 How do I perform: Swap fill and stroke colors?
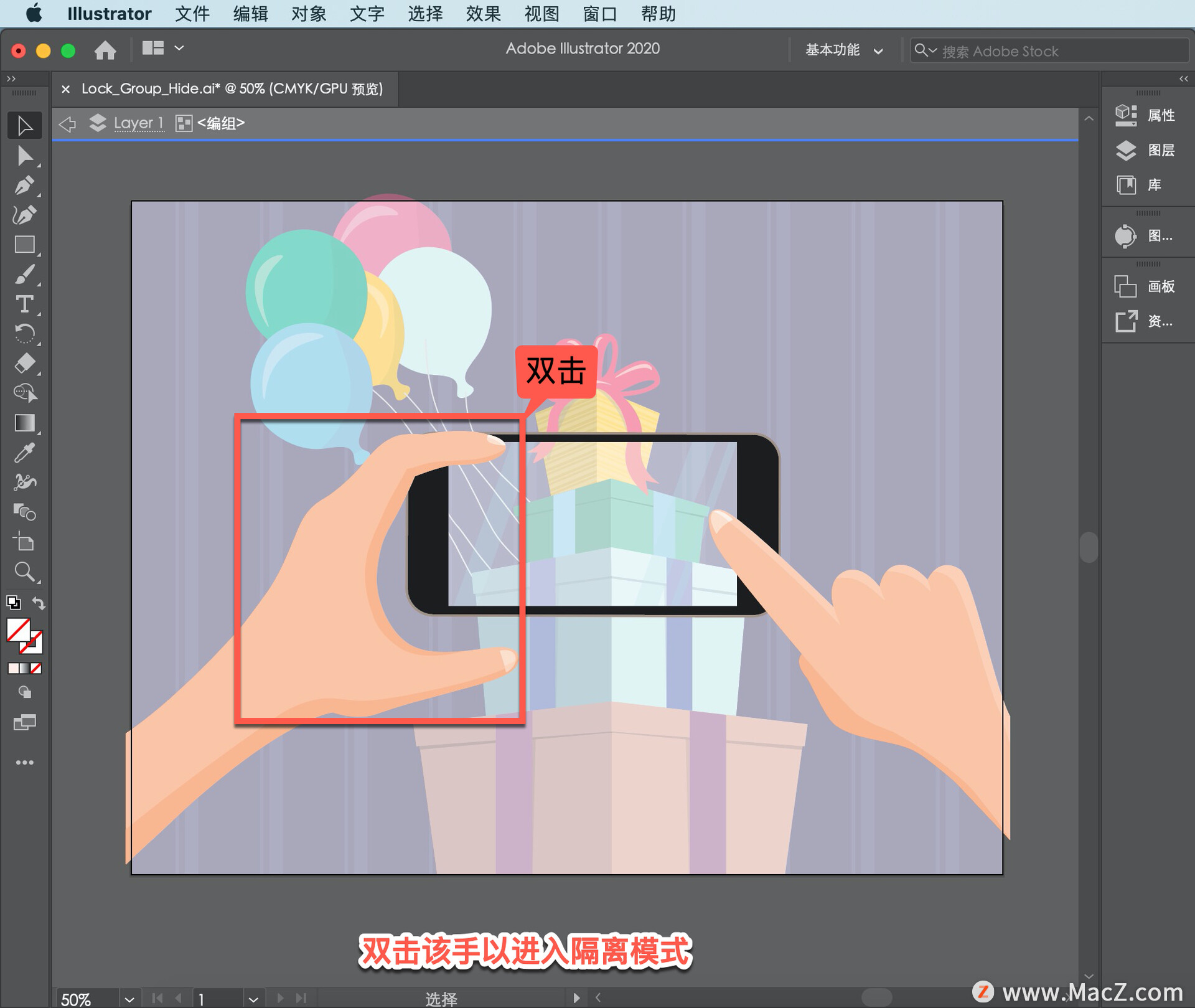tap(39, 602)
